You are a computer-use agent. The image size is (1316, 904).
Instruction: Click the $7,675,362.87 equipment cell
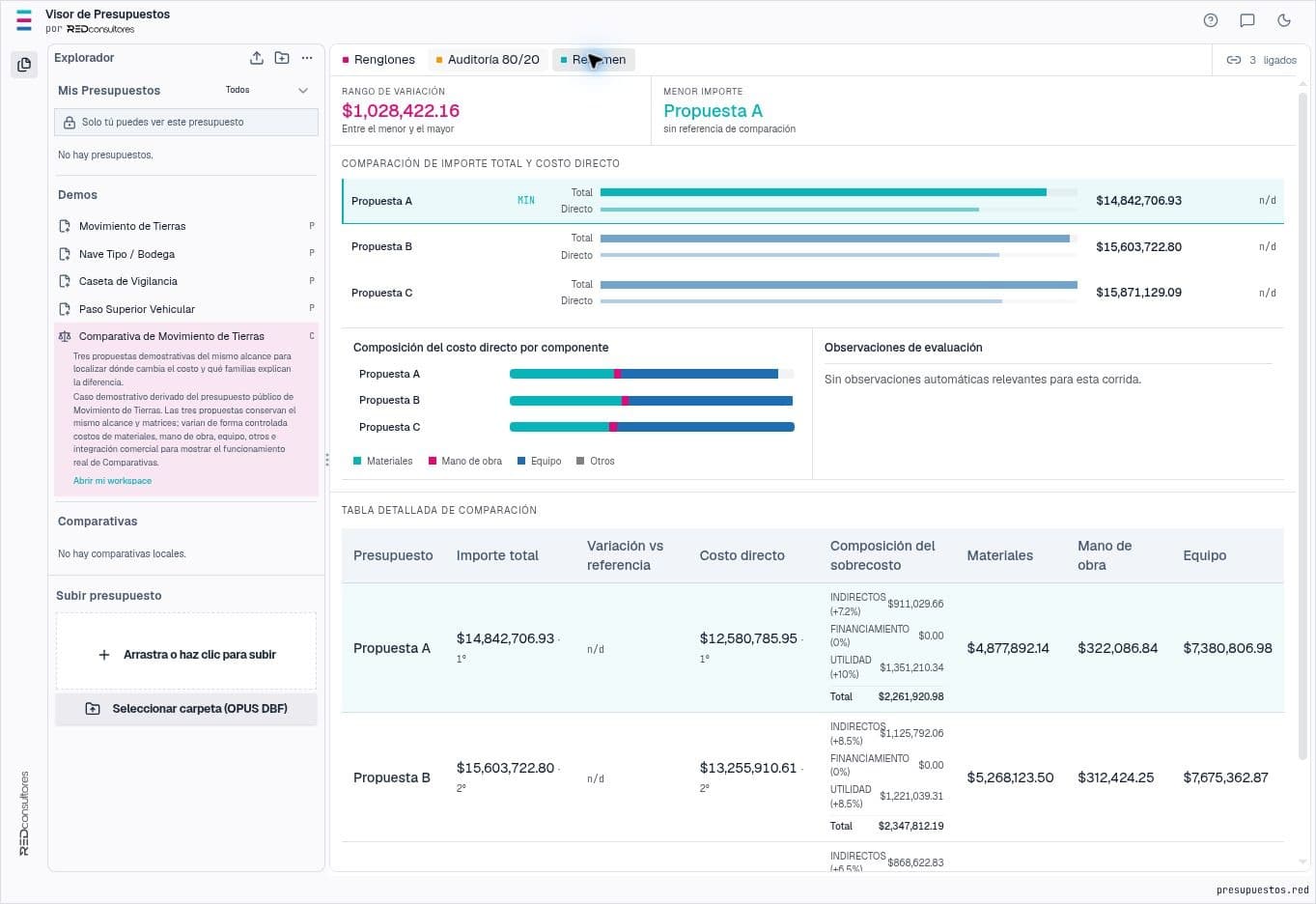[x=1226, y=777]
